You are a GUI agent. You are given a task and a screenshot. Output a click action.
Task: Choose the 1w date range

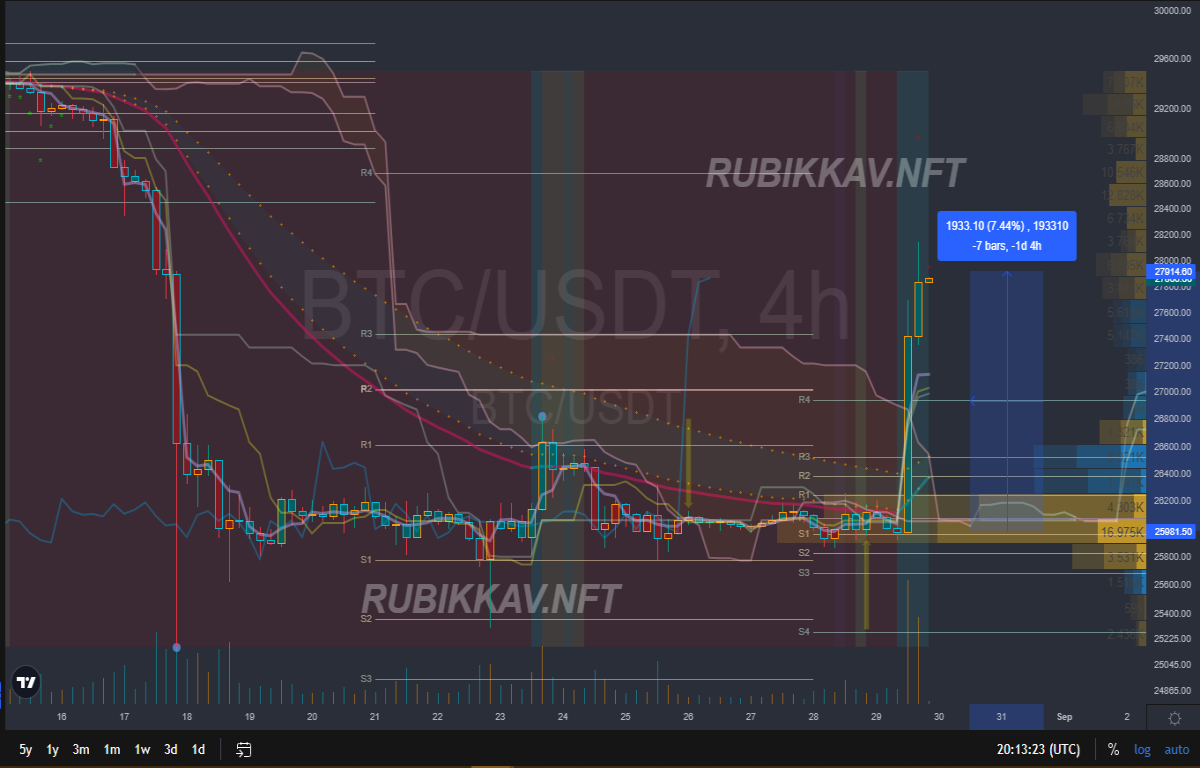[143, 749]
